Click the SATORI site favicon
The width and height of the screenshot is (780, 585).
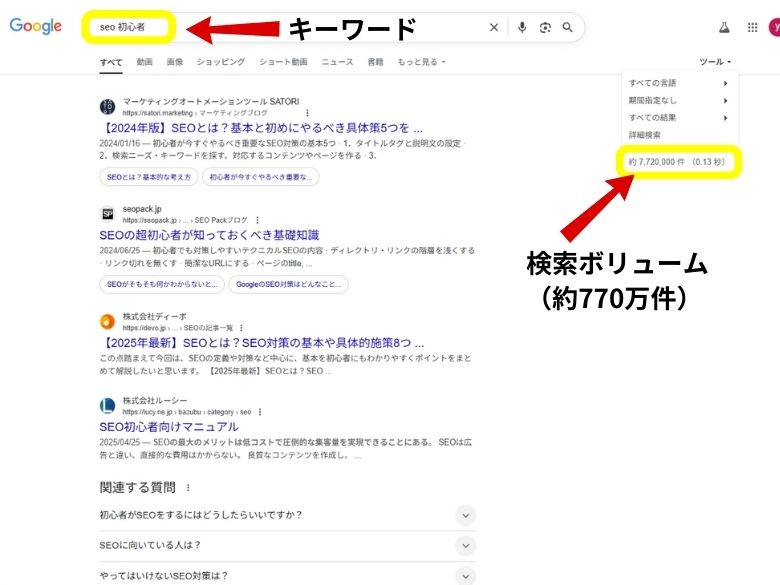point(107,106)
